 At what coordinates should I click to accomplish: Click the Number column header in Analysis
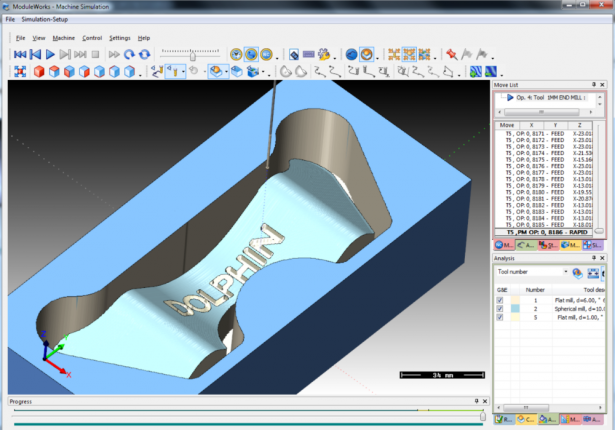(535, 288)
